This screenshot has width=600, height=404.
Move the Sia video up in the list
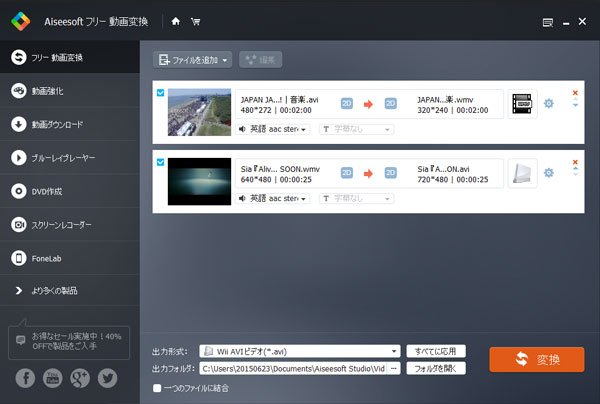click(575, 169)
